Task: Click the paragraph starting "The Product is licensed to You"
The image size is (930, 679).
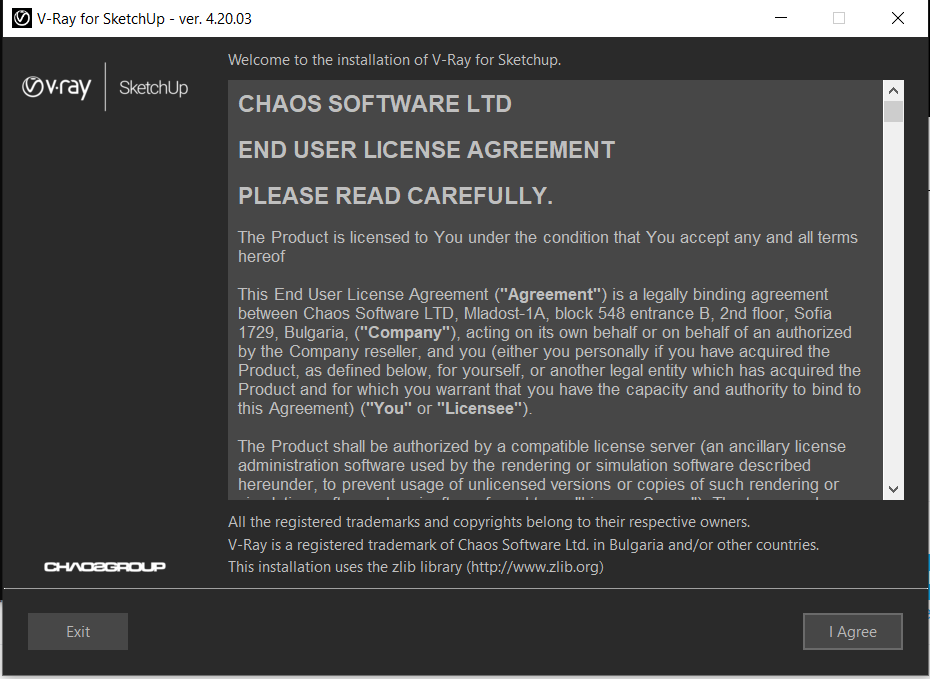Action: 548,247
